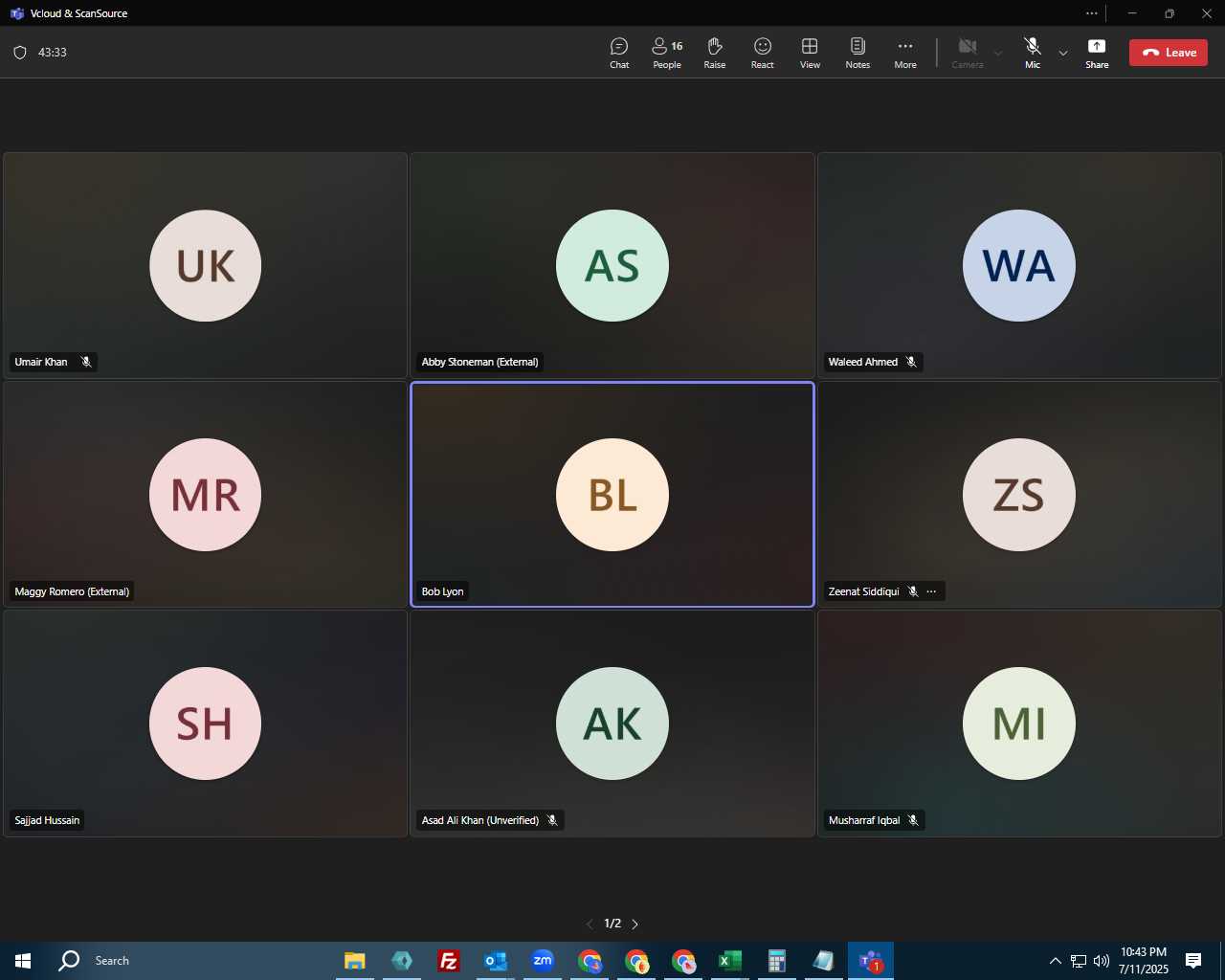Viewport: 1225px width, 980px height.
Task: Click the taskbar Search box
Action: tap(189, 961)
